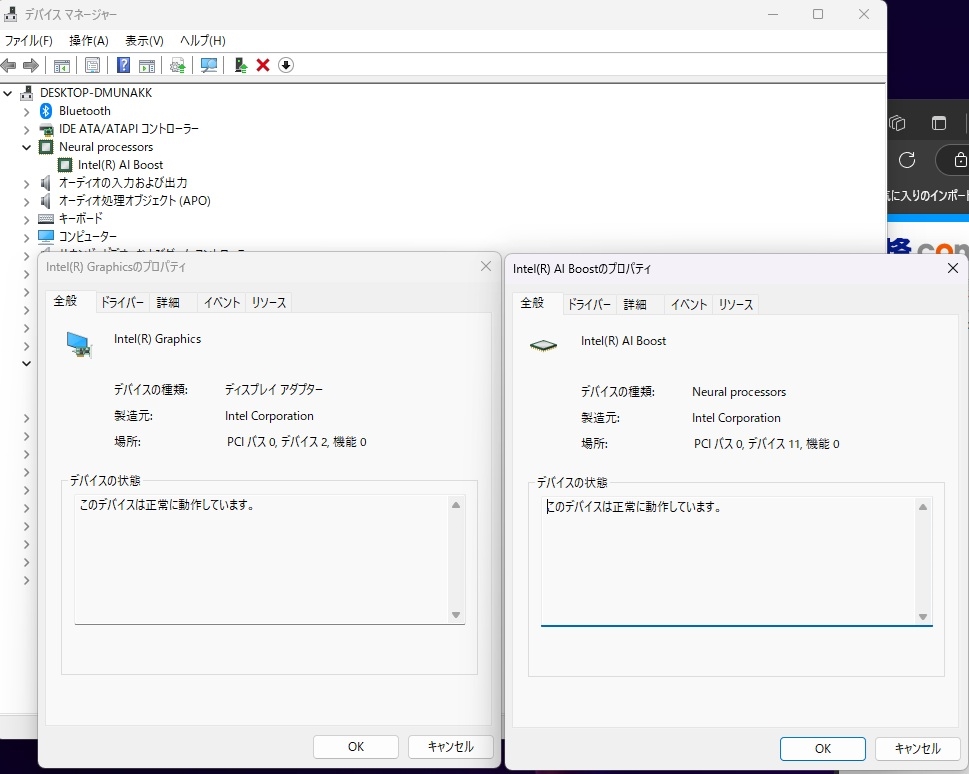Screen dimensions: 969x774
Task: Expand the Bluetooth category
Action: click(x=27, y=112)
